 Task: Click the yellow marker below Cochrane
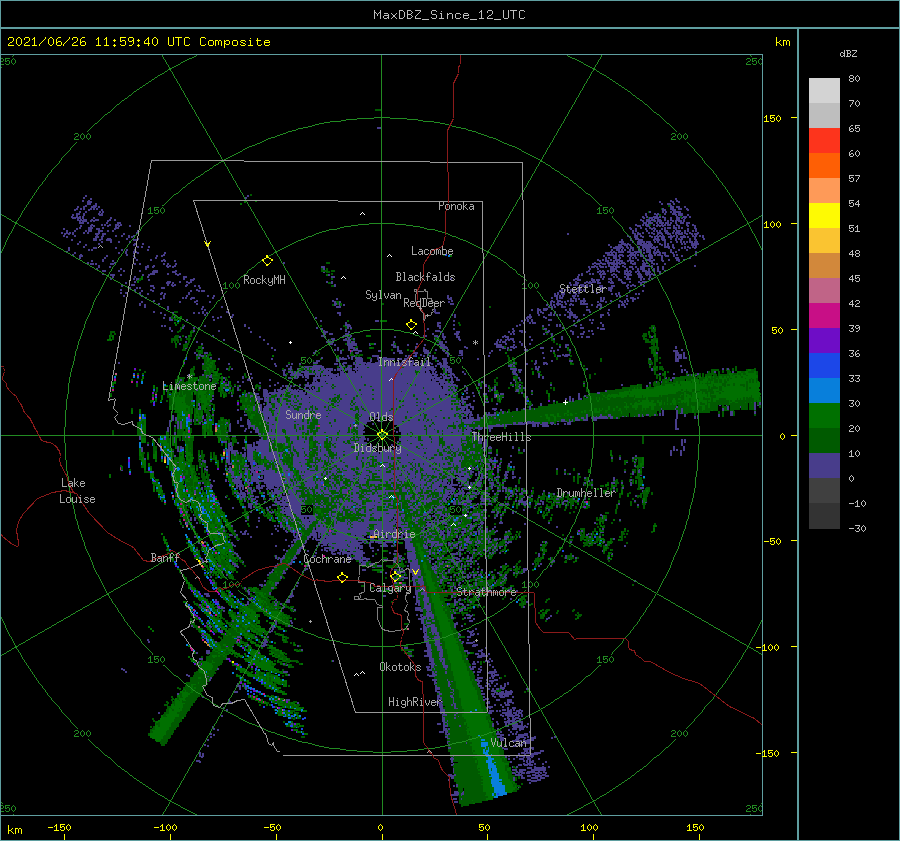coord(343,577)
